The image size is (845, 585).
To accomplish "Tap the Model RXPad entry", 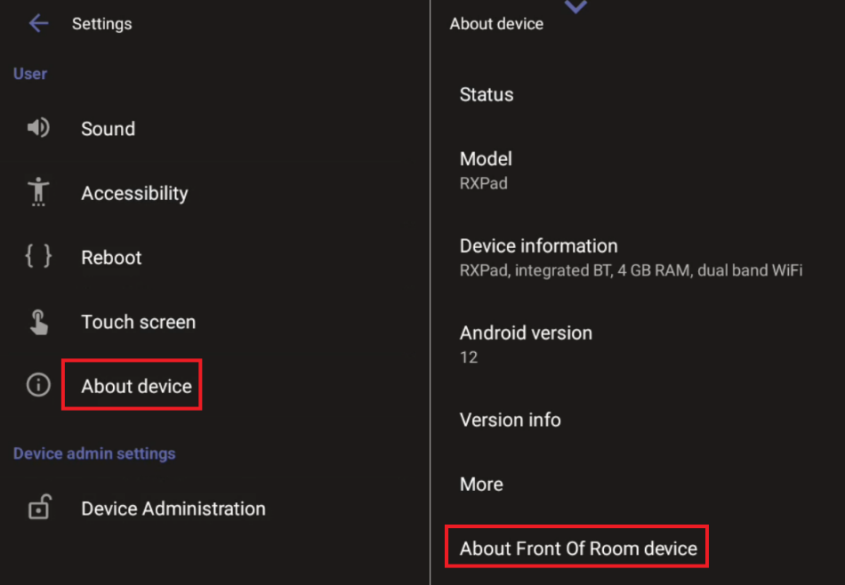I will [486, 169].
